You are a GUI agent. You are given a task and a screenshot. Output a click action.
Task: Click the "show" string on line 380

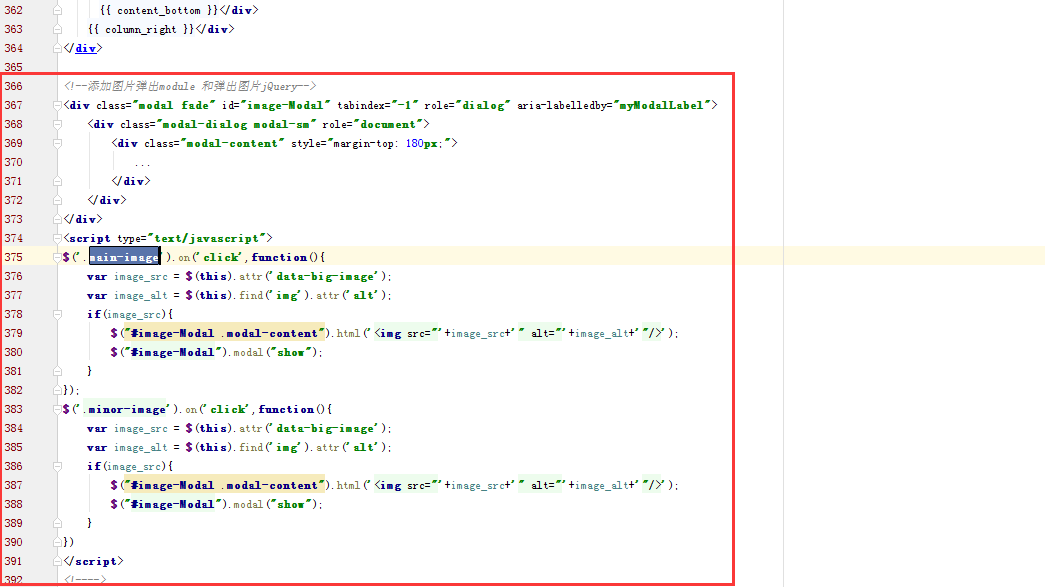pyautogui.click(x=291, y=352)
